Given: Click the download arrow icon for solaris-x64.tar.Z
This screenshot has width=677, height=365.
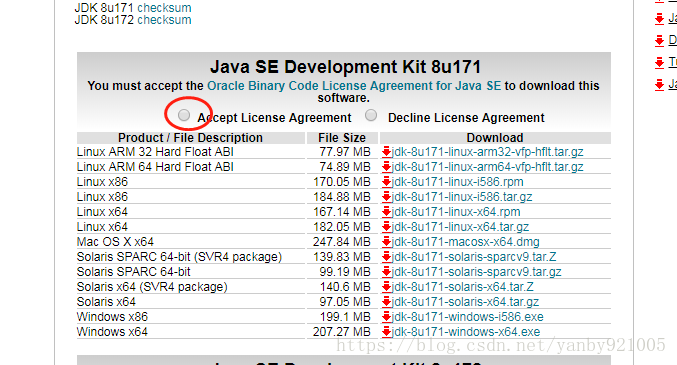Looking at the screenshot, I should 386,287.
